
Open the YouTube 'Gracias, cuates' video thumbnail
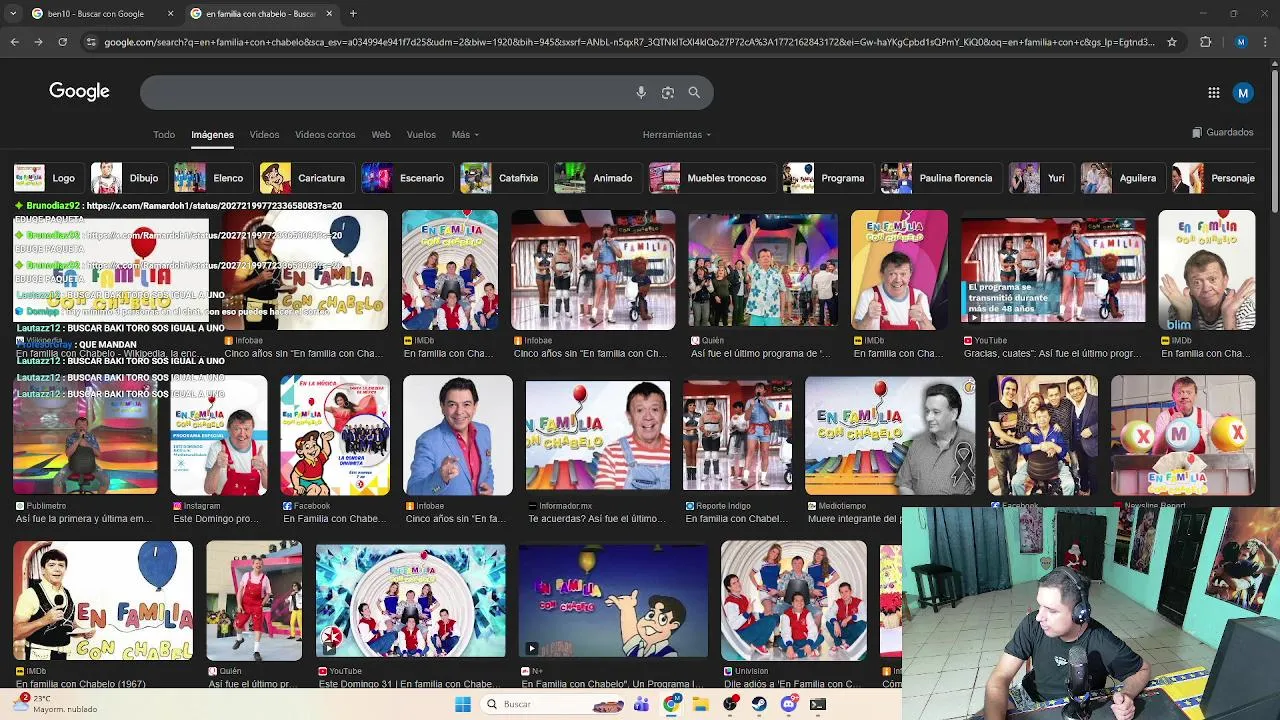(x=1053, y=270)
